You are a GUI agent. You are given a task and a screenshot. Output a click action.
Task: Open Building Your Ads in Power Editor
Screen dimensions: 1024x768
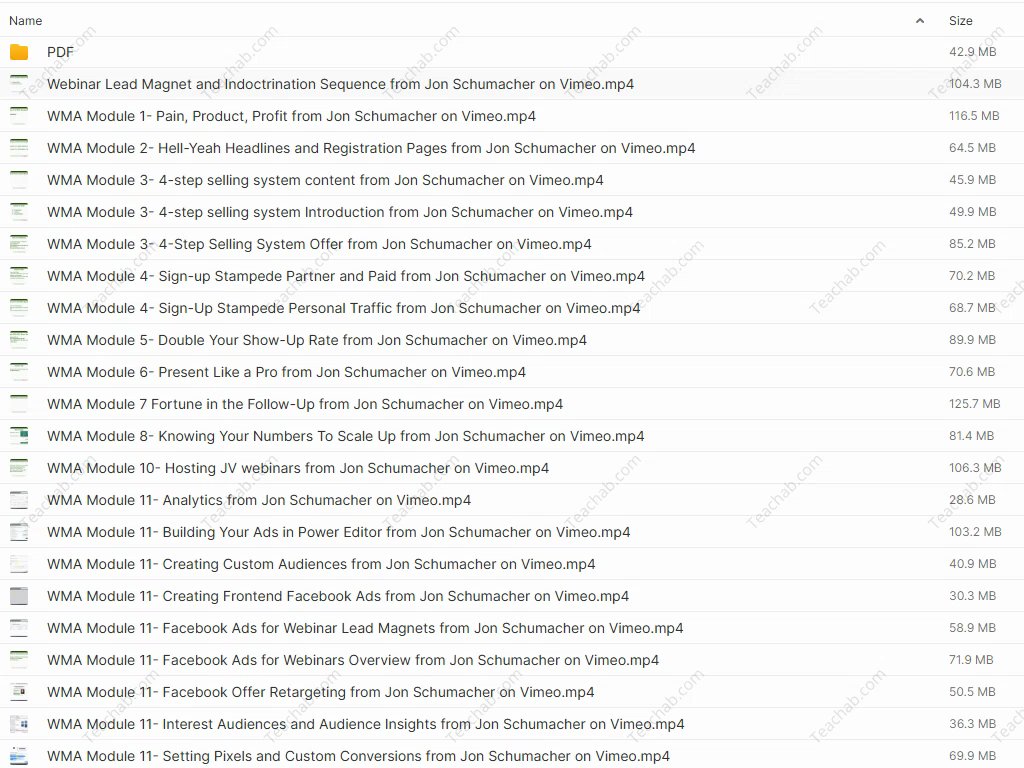pos(338,532)
